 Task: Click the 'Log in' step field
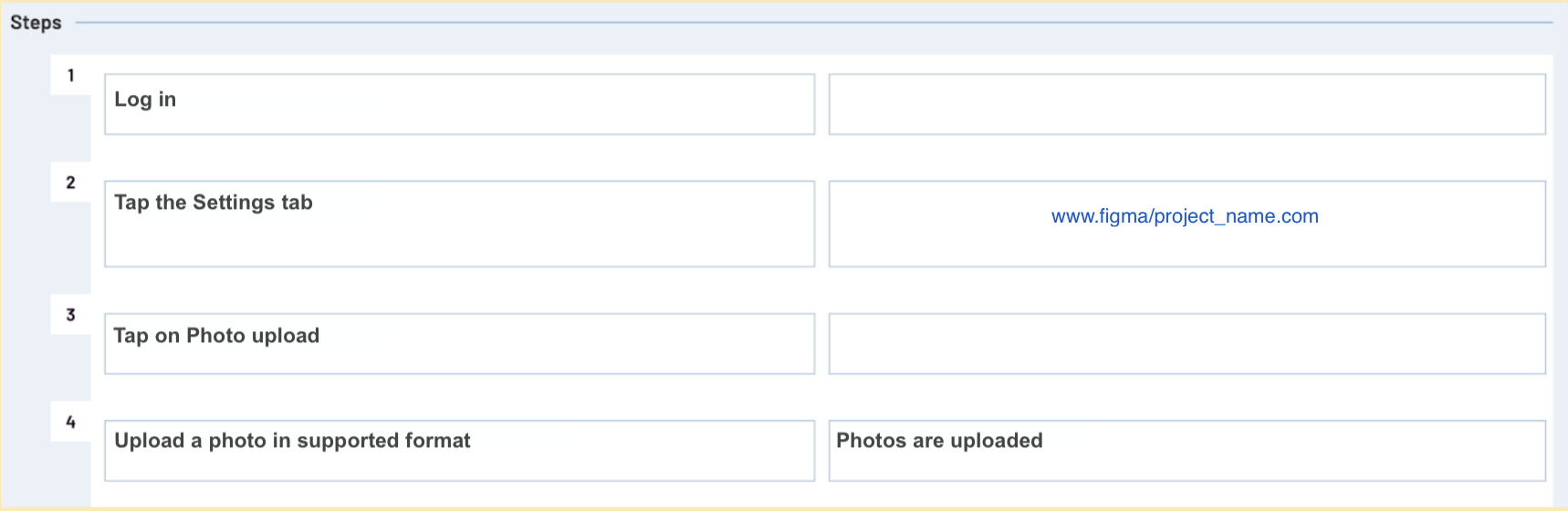[x=459, y=104]
